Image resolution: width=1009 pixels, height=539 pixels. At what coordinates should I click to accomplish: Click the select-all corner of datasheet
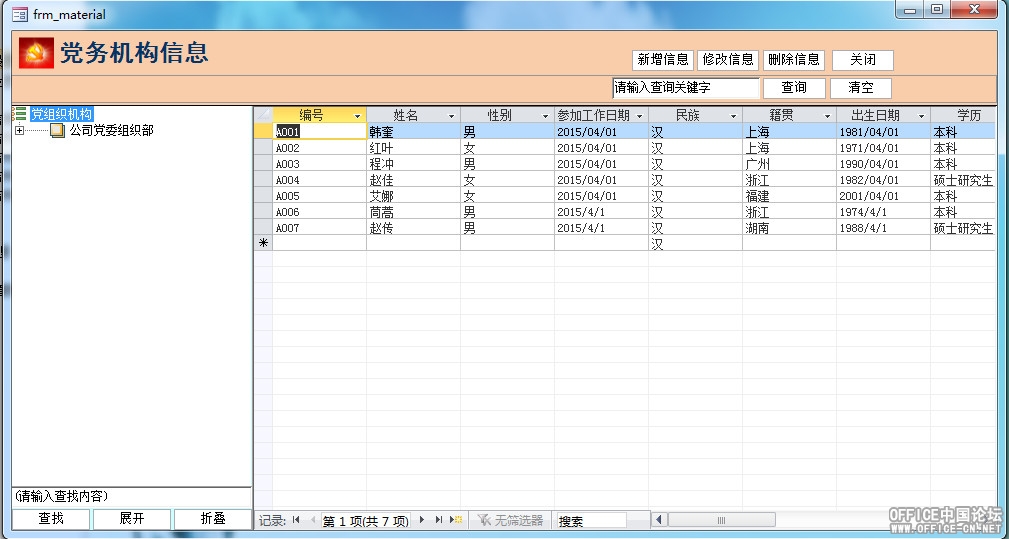tap(263, 114)
